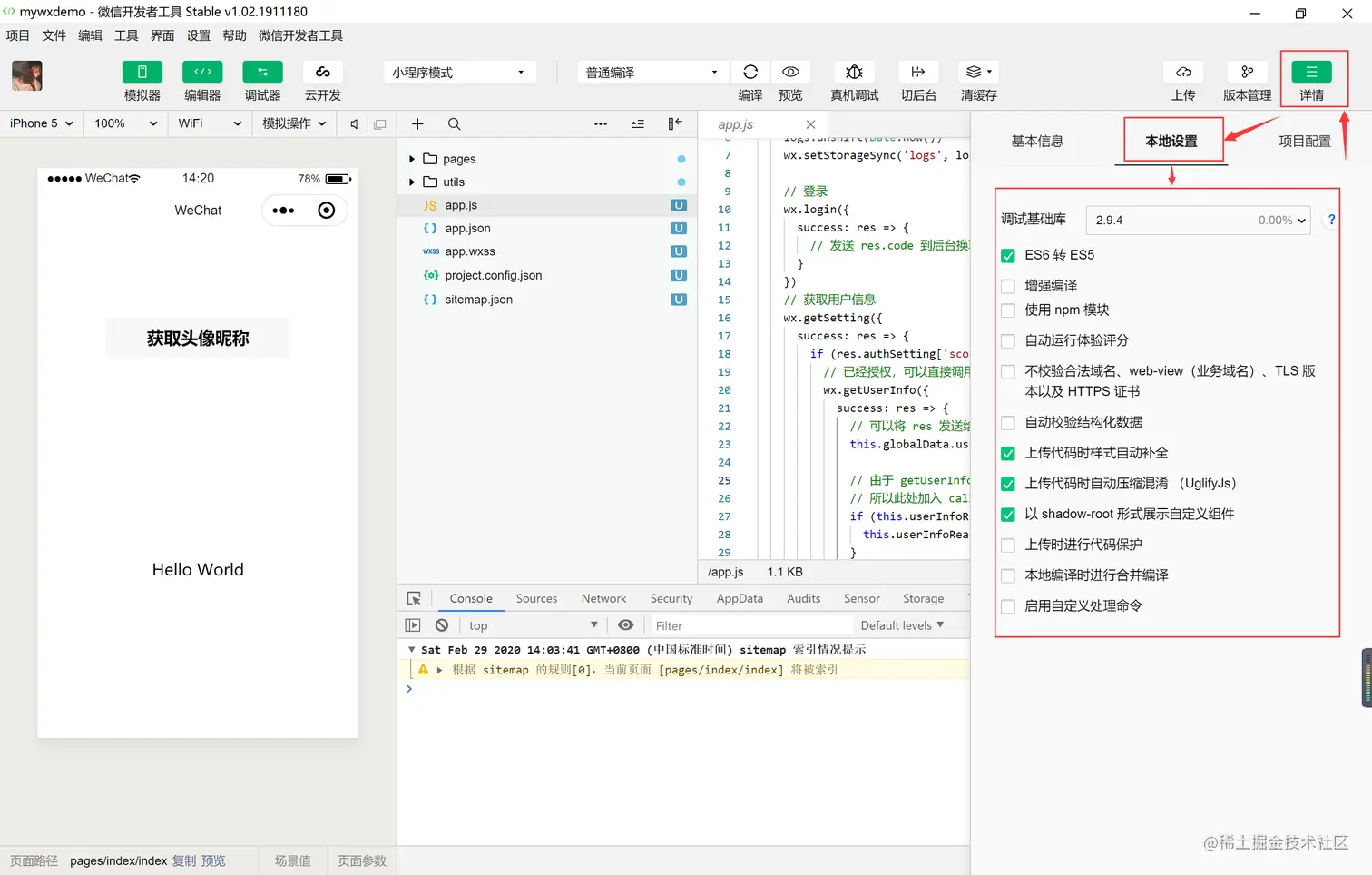Open the 普通编译 dropdown
1372x875 pixels.
point(652,72)
